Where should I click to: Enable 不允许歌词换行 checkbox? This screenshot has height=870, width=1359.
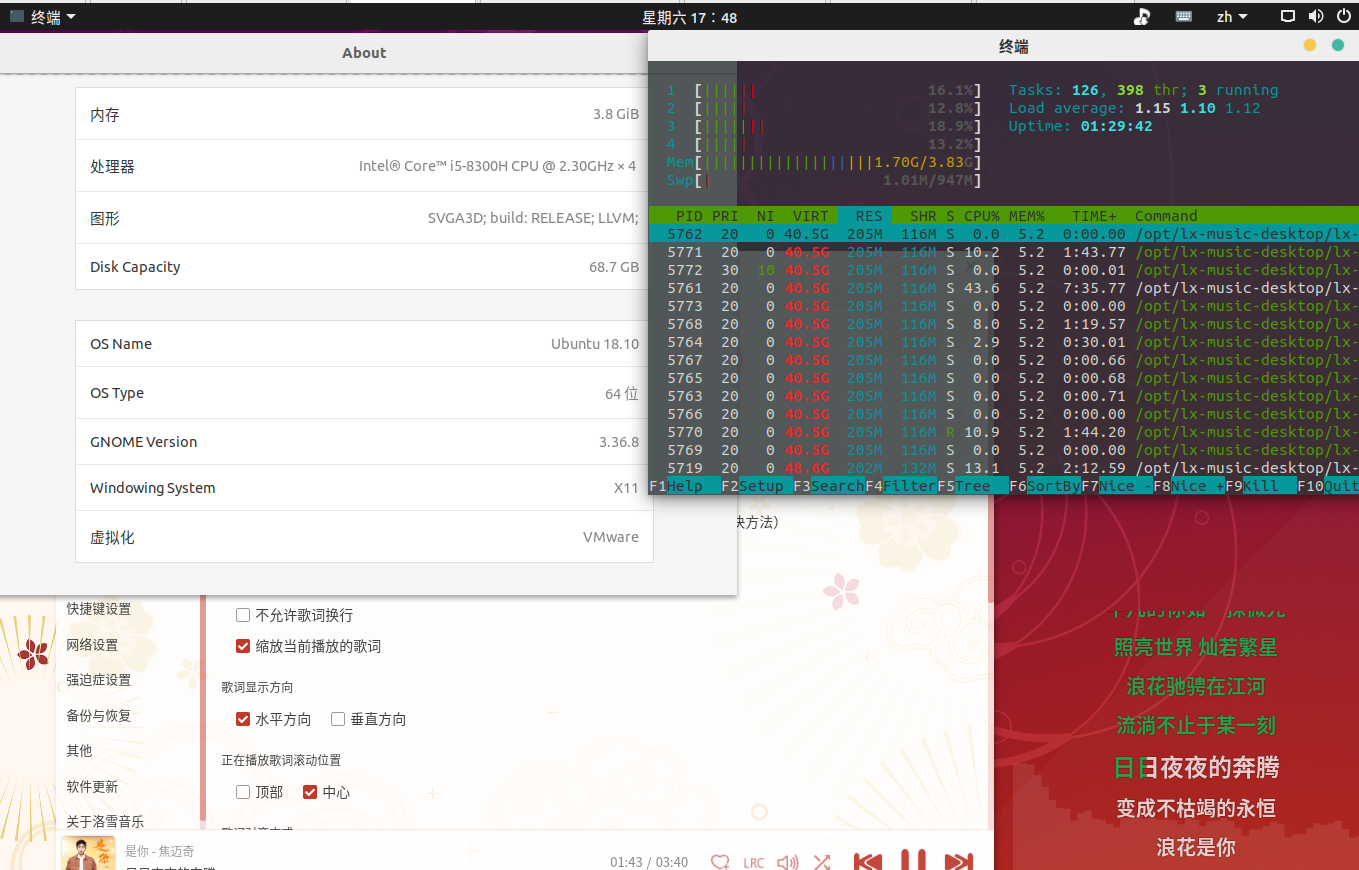(243, 615)
